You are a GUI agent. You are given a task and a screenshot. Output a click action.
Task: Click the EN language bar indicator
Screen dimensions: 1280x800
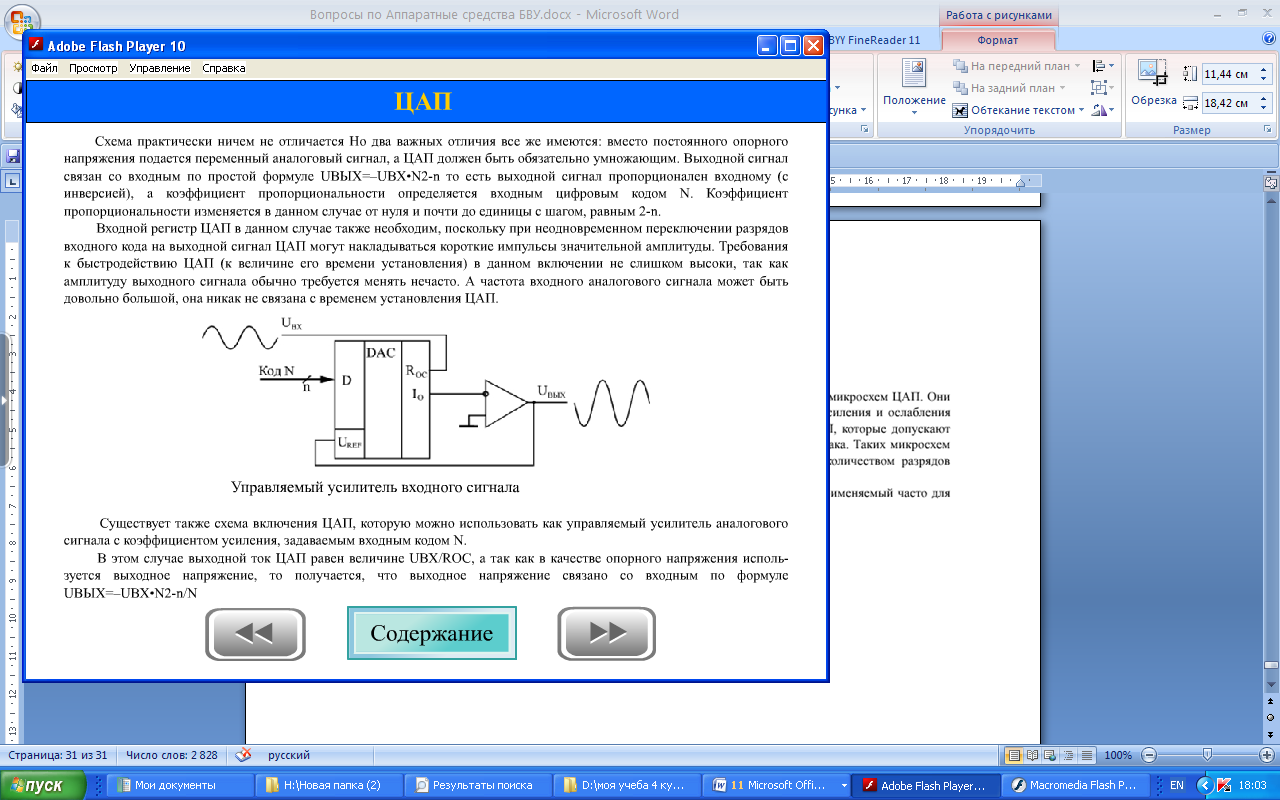coord(1177,786)
